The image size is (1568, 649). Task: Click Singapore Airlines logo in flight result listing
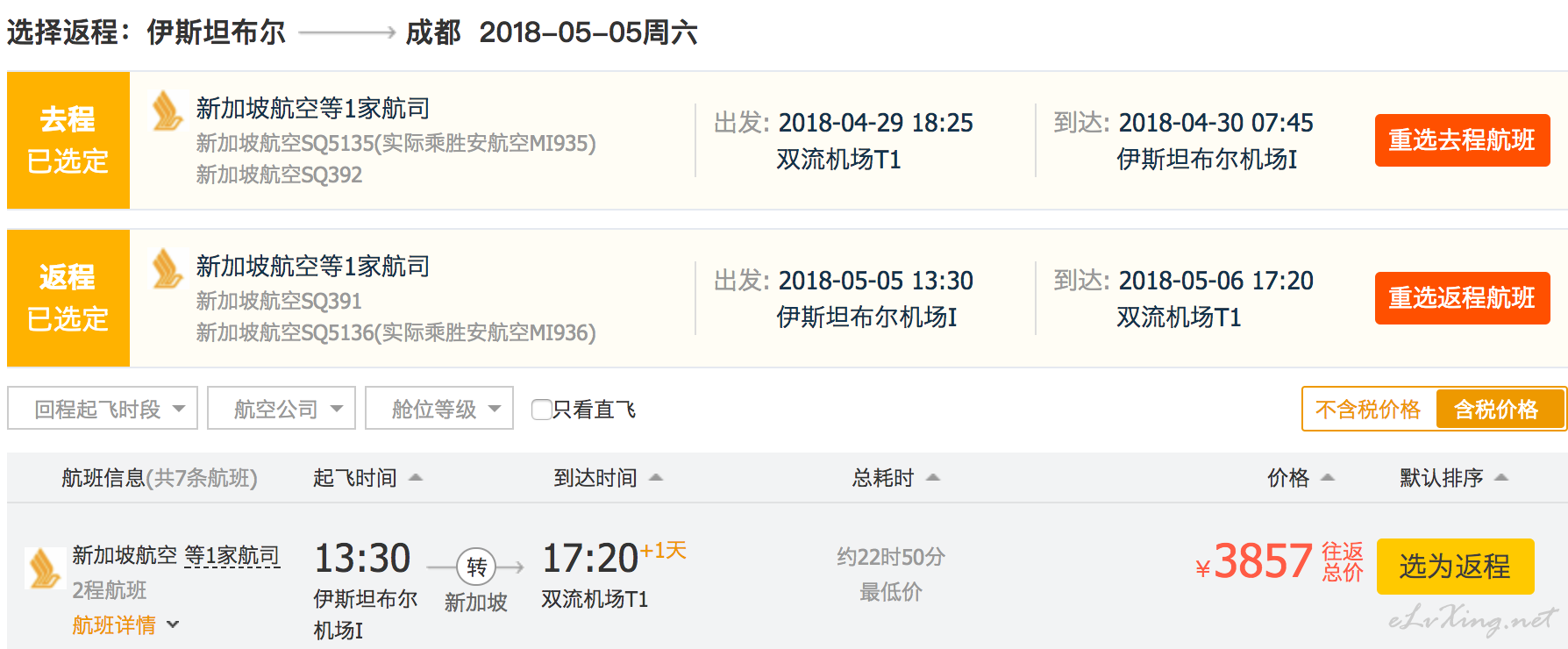pos(44,568)
